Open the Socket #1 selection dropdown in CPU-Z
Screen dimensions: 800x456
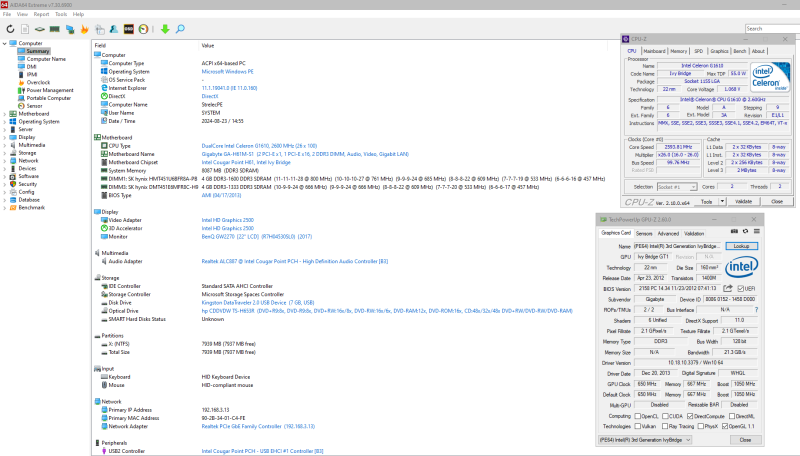(677, 187)
